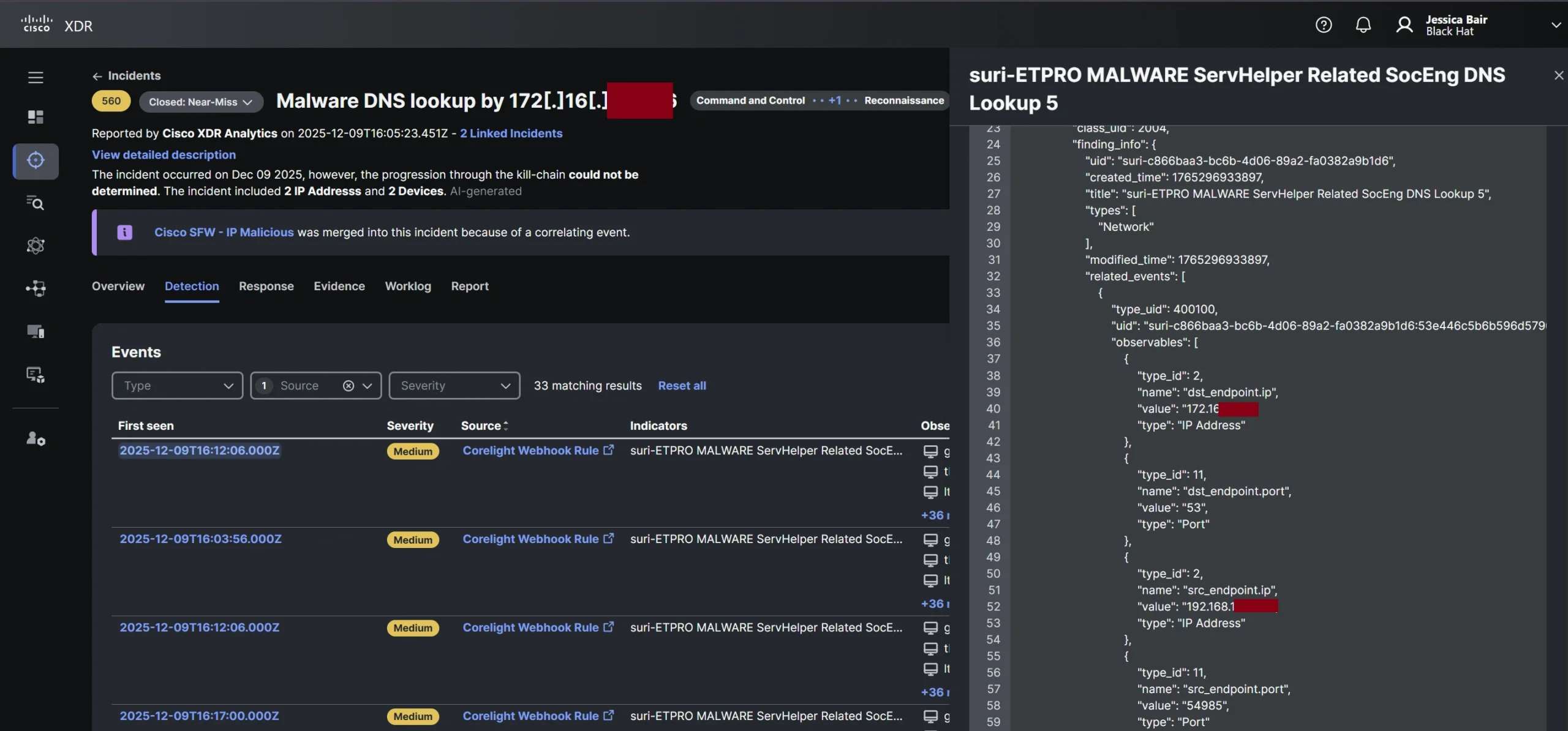Click the 560 priority score badge
This screenshot has height=731, width=1568.
point(111,101)
